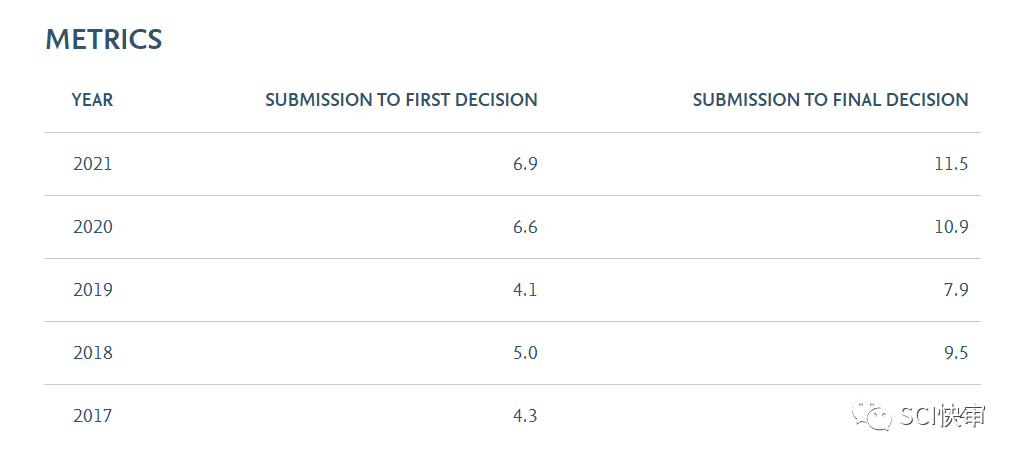The width and height of the screenshot is (1019, 460).
Task: Click the 11.5 final decision value
Action: click(951, 164)
